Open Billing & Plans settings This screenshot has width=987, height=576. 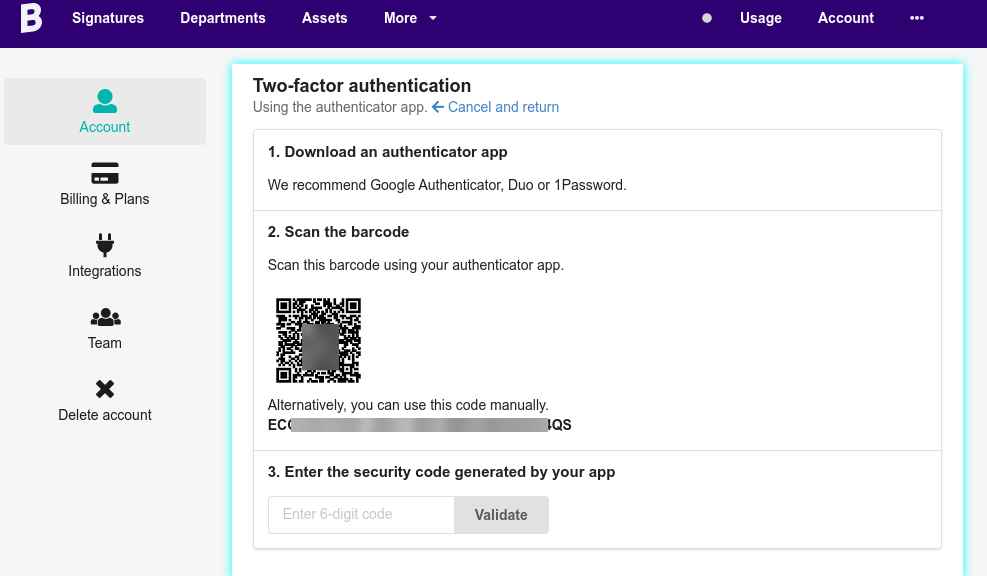point(104,199)
